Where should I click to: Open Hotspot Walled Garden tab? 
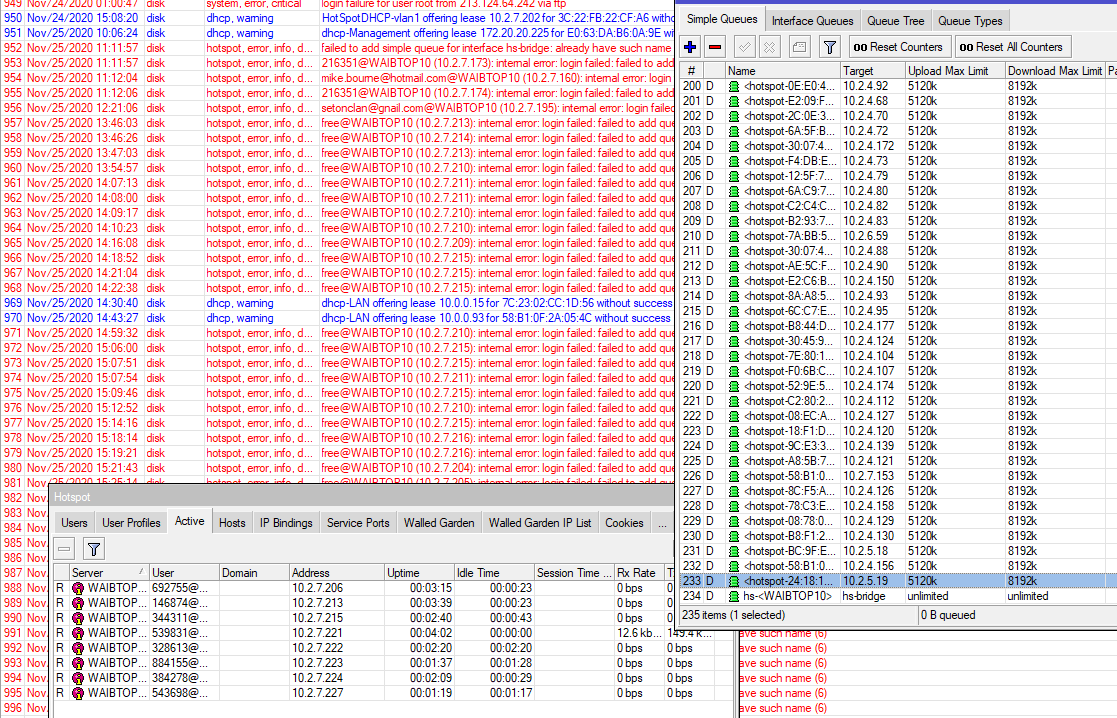click(x=439, y=523)
